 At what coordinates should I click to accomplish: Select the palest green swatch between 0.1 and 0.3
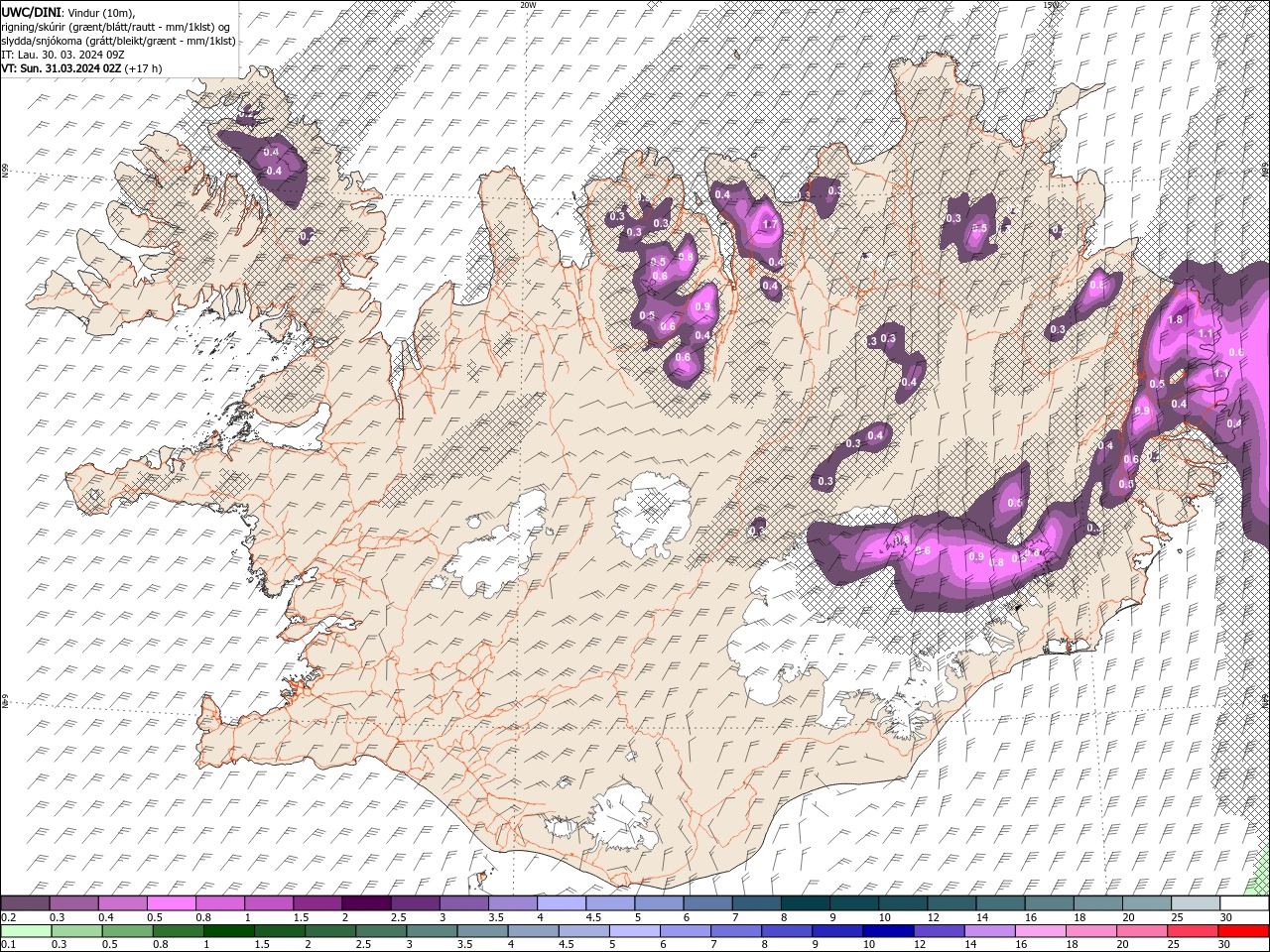click(x=26, y=931)
